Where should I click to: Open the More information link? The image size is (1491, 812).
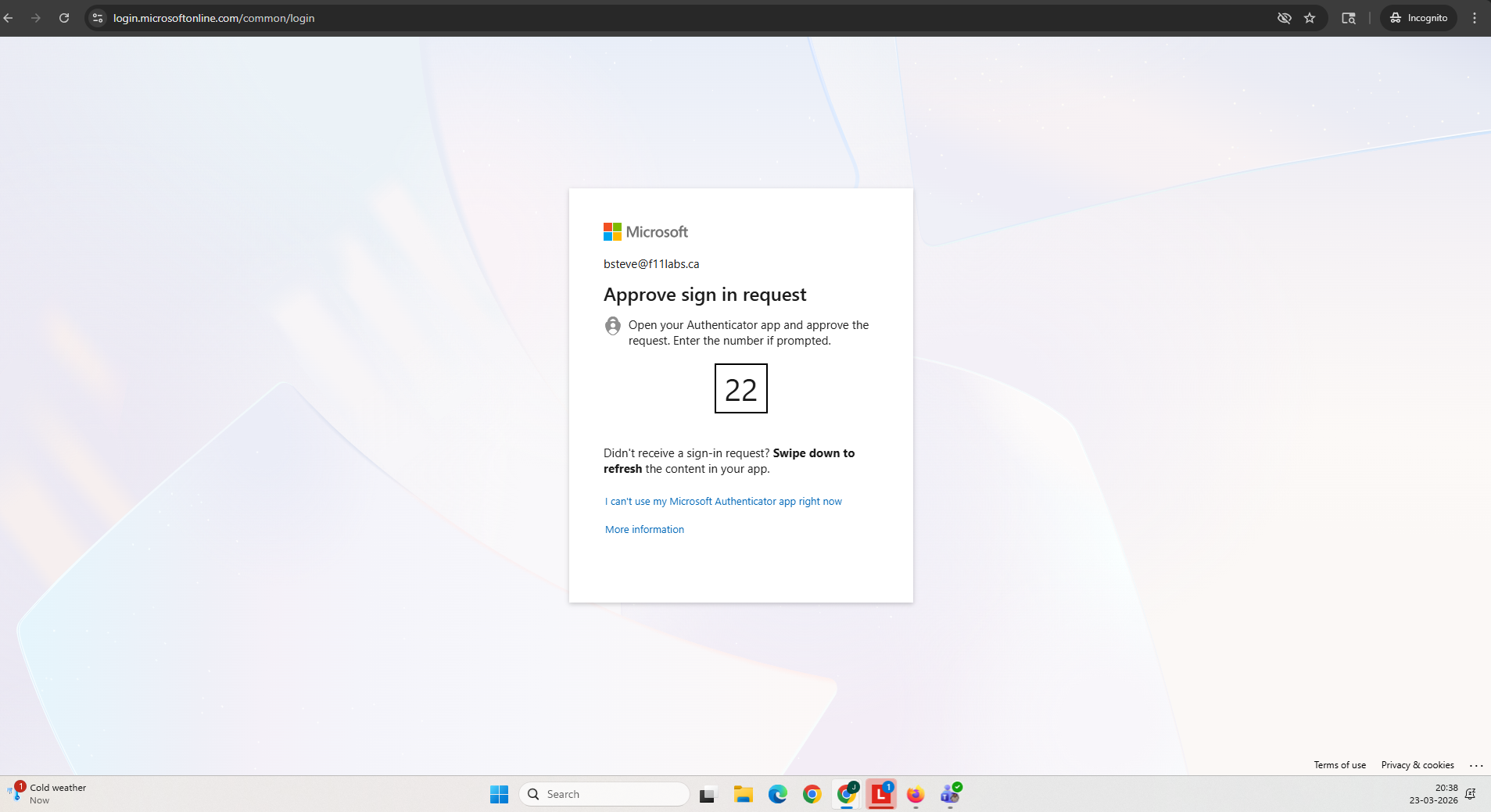[x=644, y=530]
